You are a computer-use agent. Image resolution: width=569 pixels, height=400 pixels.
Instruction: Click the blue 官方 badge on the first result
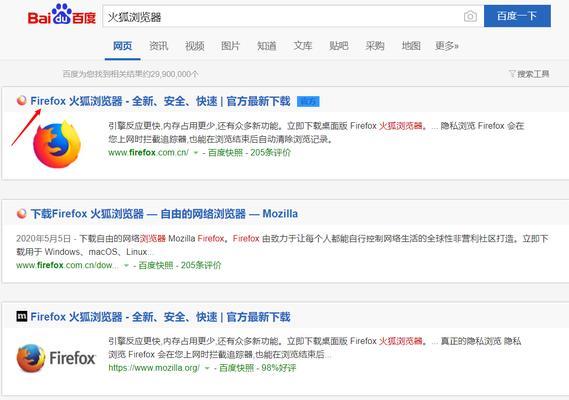[308, 101]
